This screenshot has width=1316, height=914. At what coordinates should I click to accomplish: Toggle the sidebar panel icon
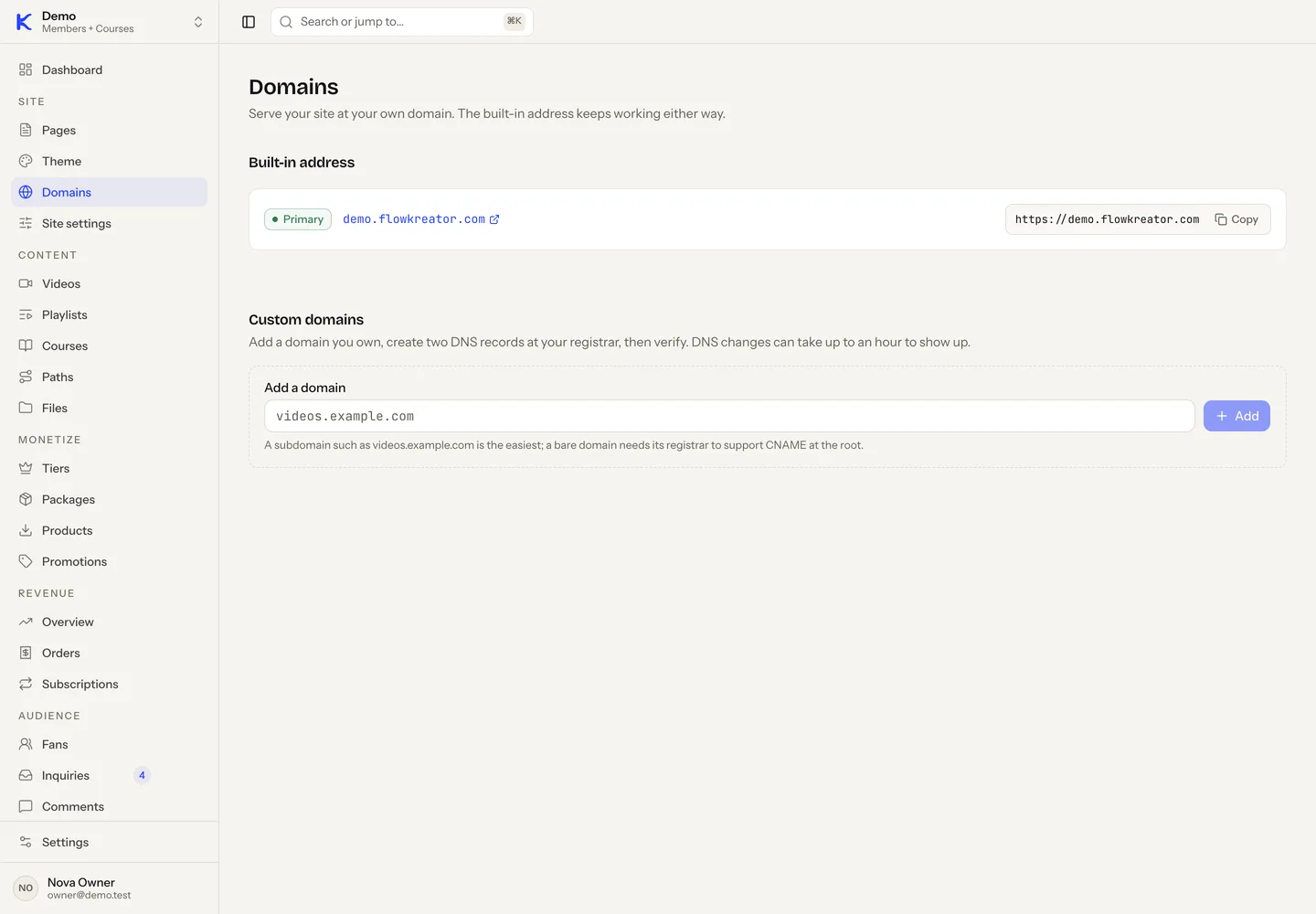pos(249,22)
